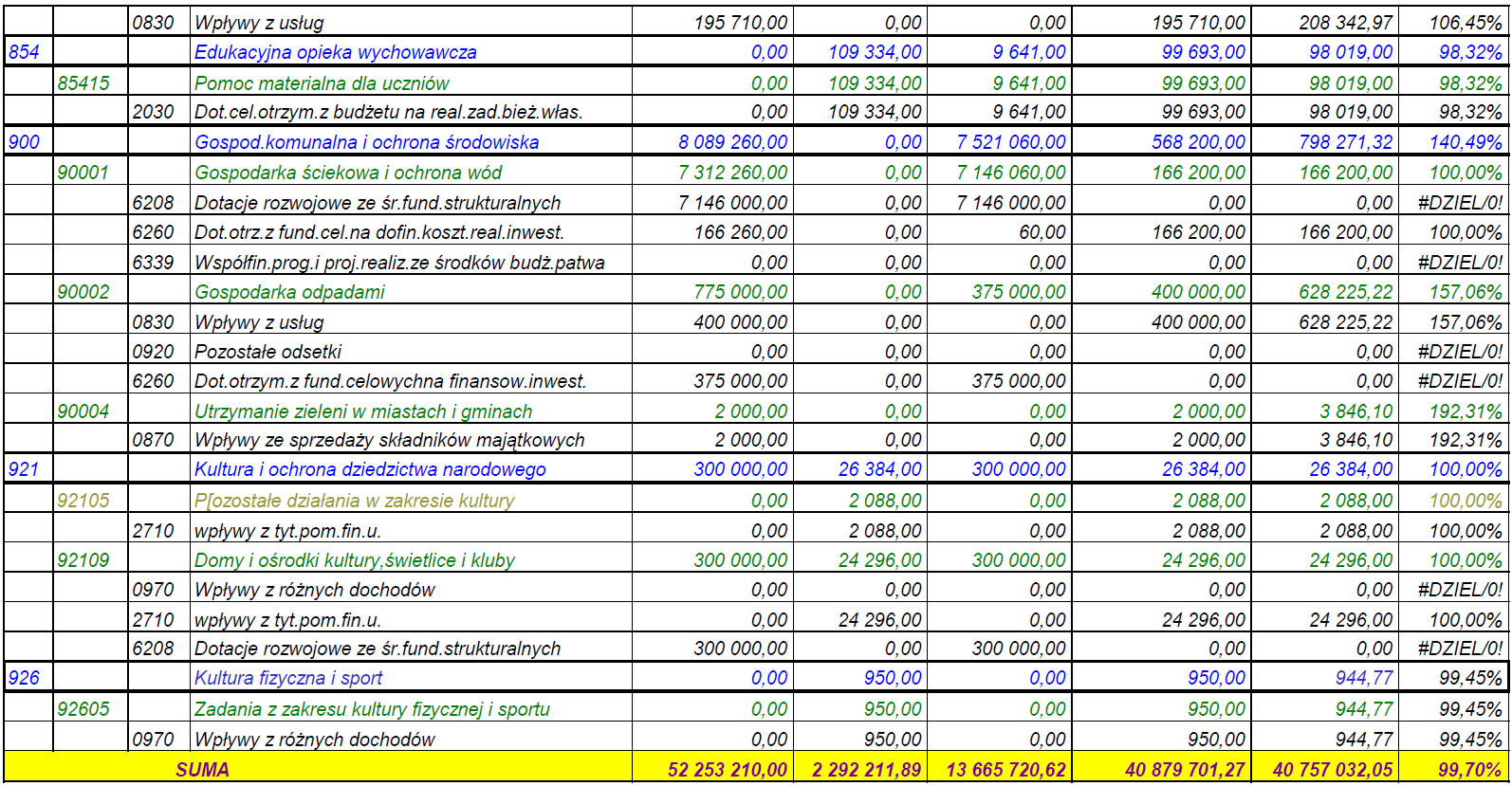This screenshot has height=786, width=1512.
Task: Click section code 900
Action: 25,142
